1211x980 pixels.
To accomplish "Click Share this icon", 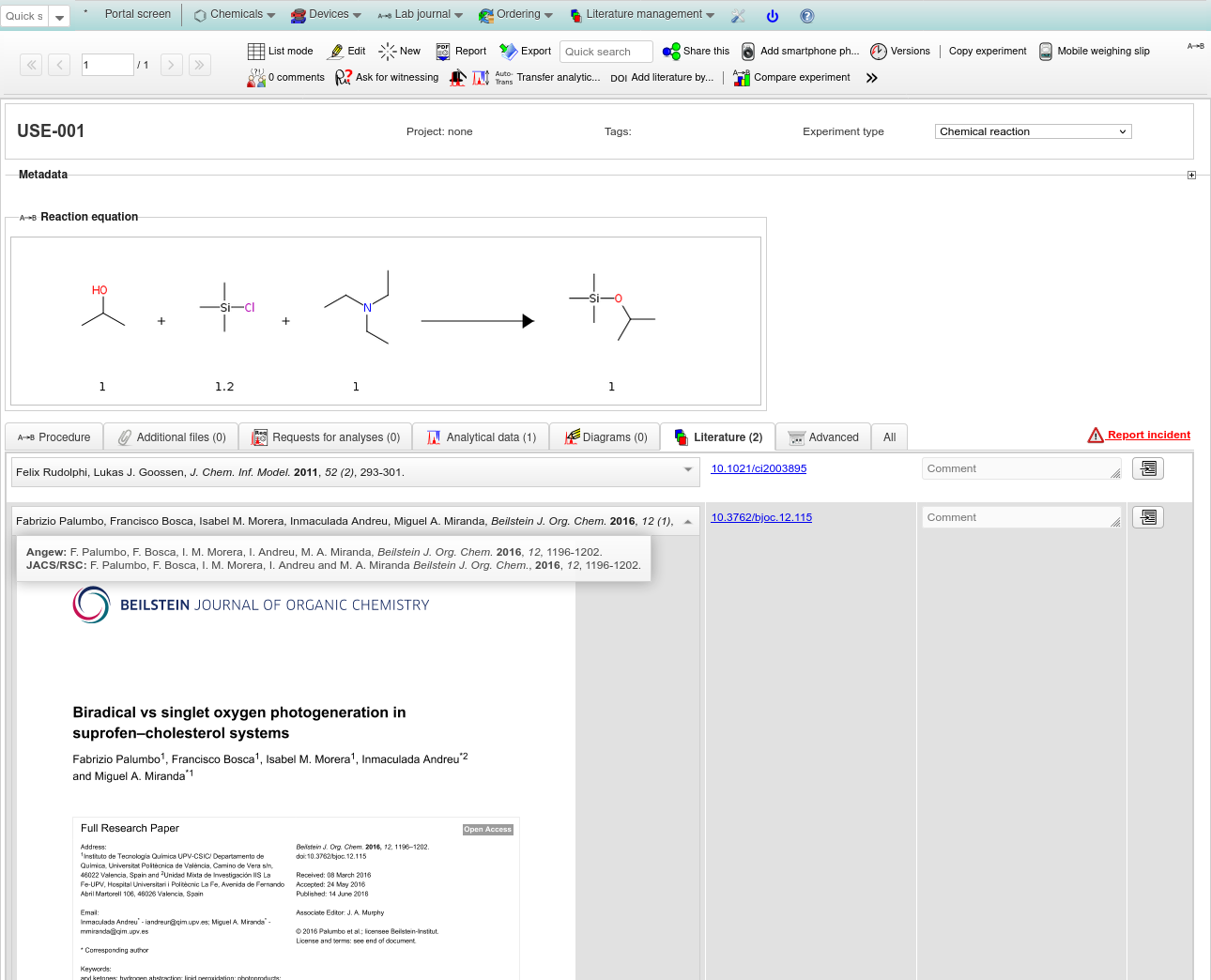I will coord(671,52).
